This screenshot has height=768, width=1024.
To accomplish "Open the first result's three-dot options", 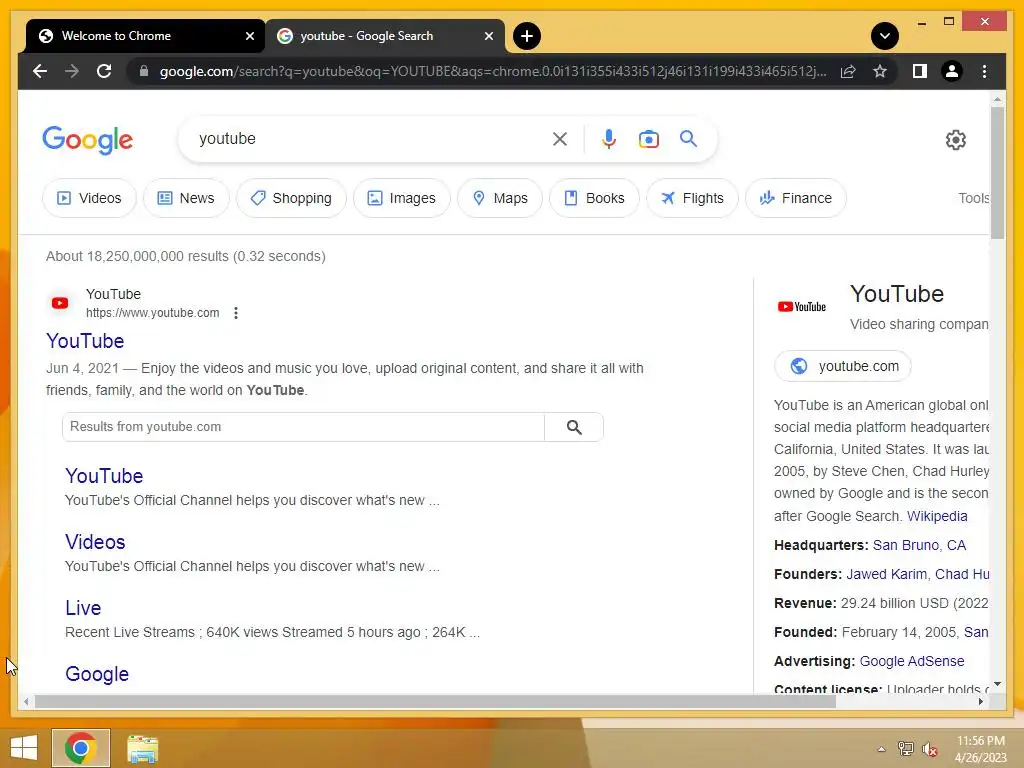I will coord(236,313).
